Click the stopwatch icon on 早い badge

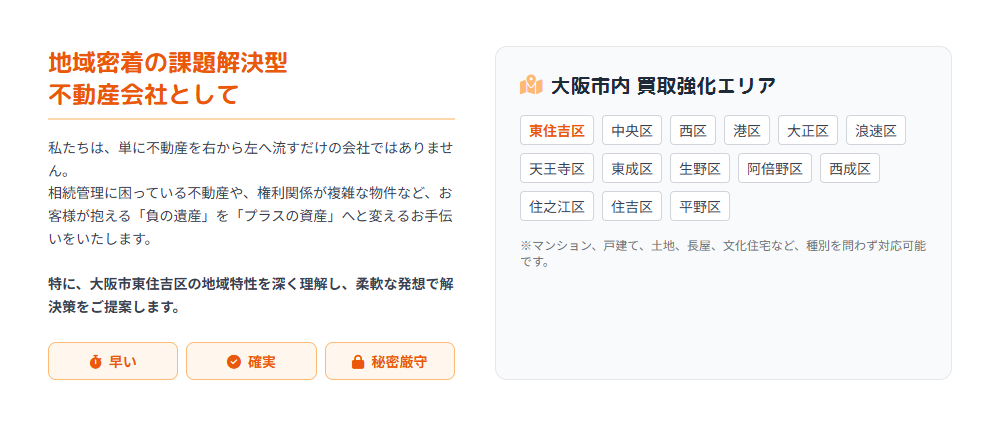(96, 362)
